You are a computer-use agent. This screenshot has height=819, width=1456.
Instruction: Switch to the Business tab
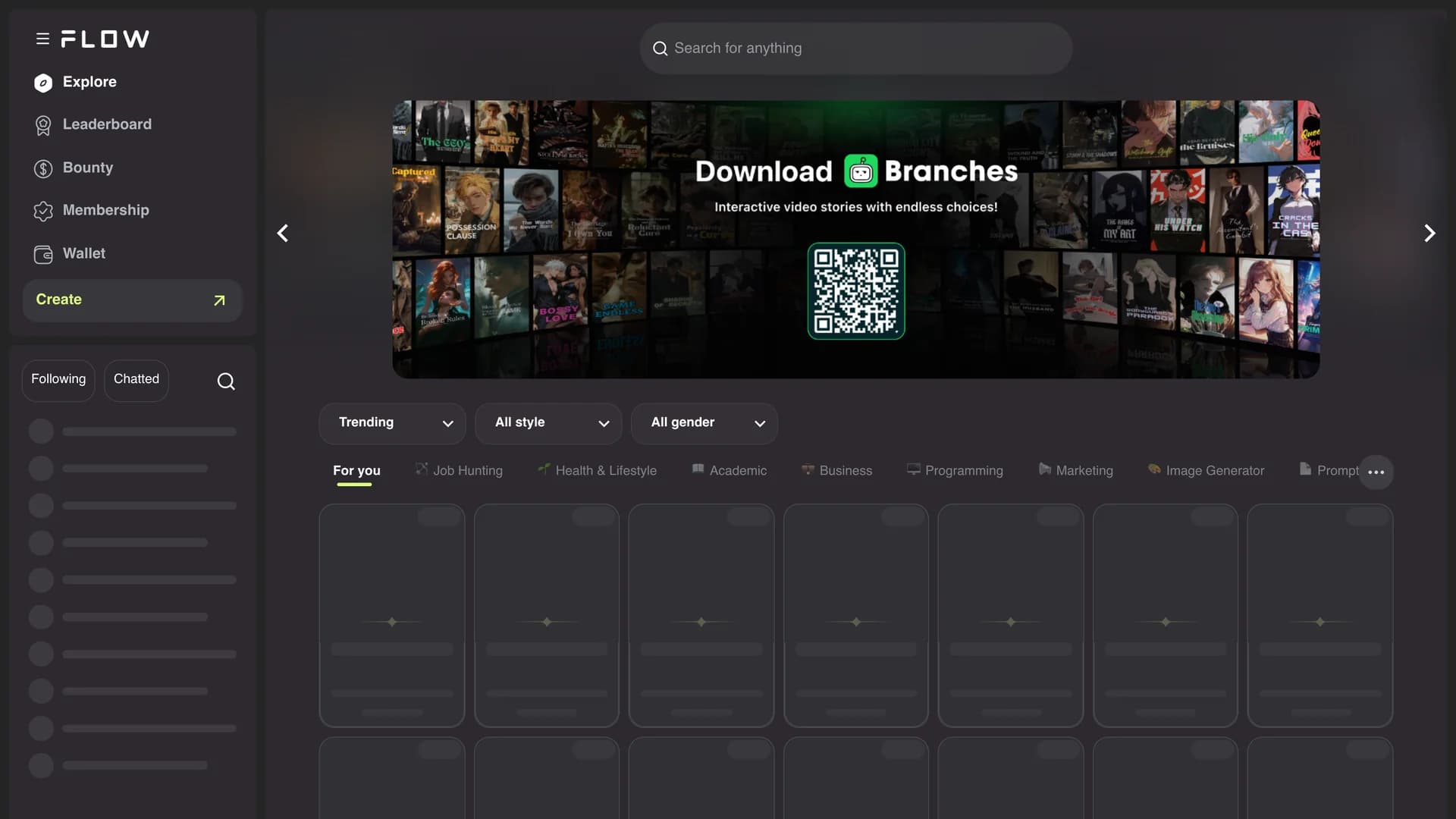(x=836, y=471)
